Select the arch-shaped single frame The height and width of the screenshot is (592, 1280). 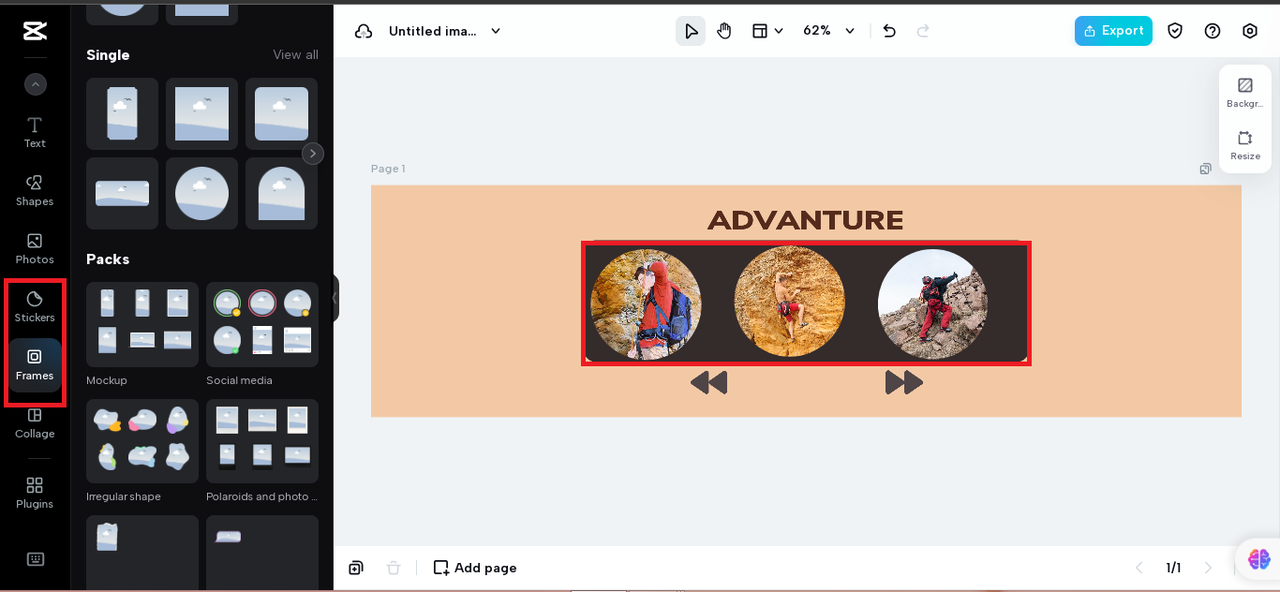point(282,193)
